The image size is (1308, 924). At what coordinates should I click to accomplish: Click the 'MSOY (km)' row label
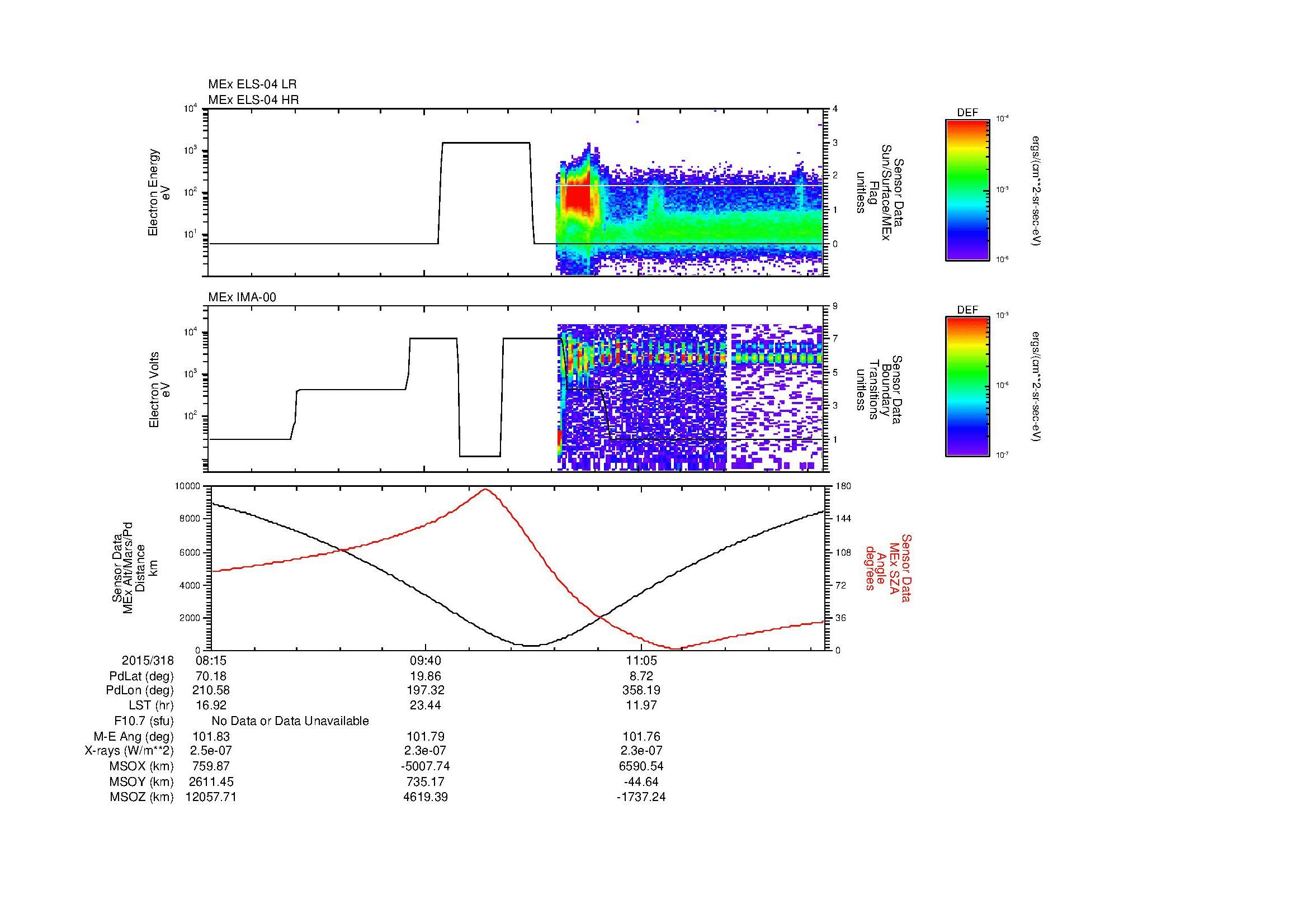pyautogui.click(x=141, y=782)
